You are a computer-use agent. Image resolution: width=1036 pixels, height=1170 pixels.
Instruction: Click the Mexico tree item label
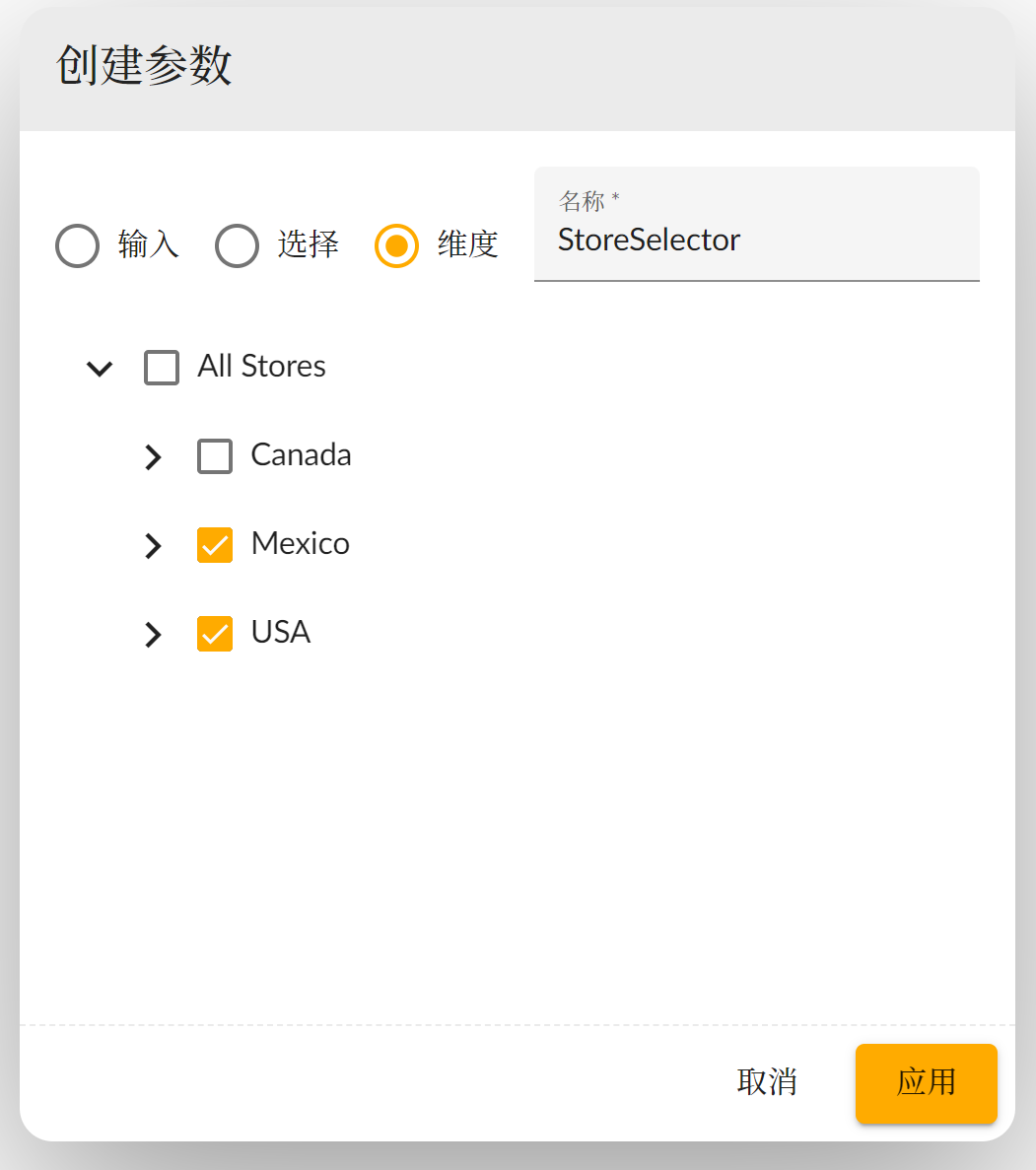pos(300,544)
